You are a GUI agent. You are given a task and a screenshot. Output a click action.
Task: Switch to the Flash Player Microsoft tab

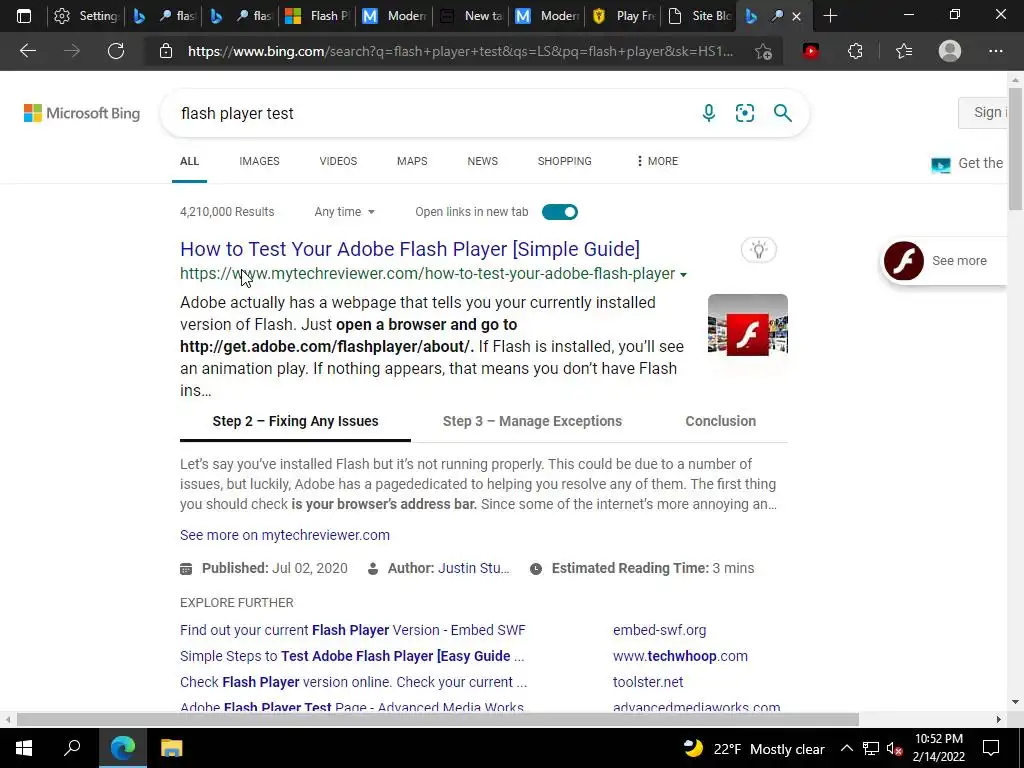[x=317, y=16]
